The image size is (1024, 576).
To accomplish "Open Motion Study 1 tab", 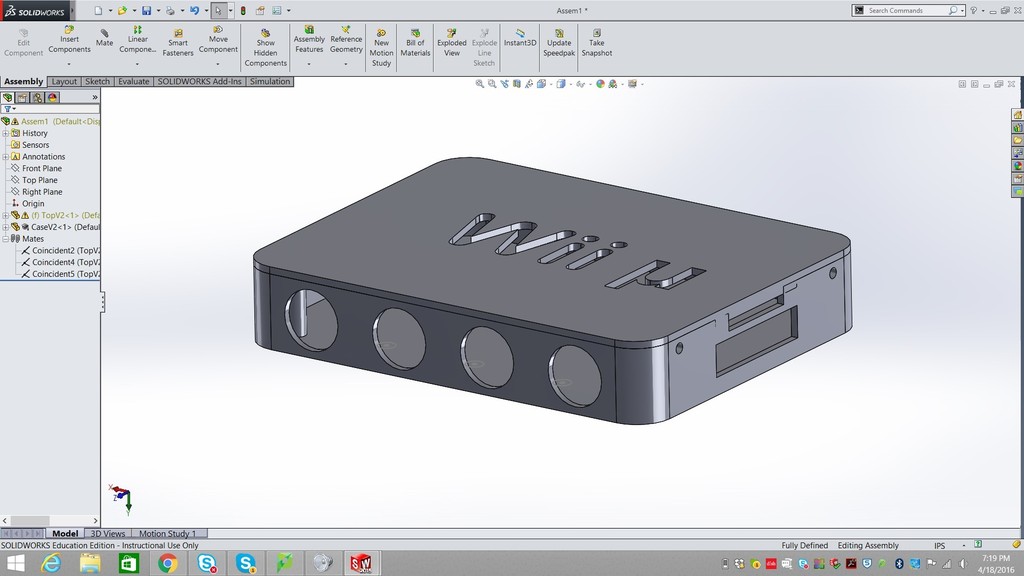I will [x=168, y=534].
